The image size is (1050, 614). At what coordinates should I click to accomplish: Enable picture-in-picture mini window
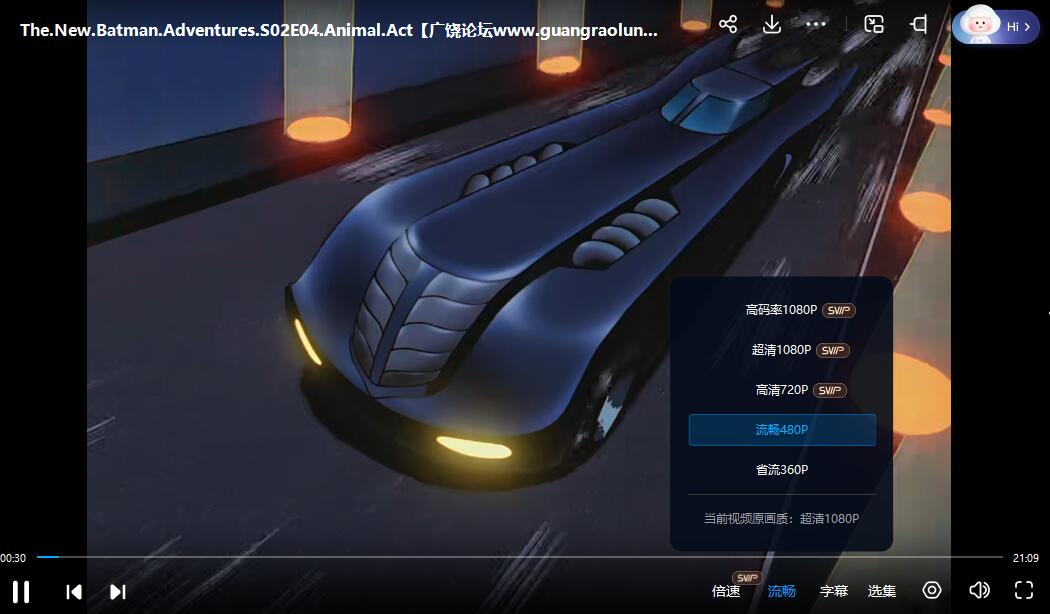pyautogui.click(x=874, y=25)
